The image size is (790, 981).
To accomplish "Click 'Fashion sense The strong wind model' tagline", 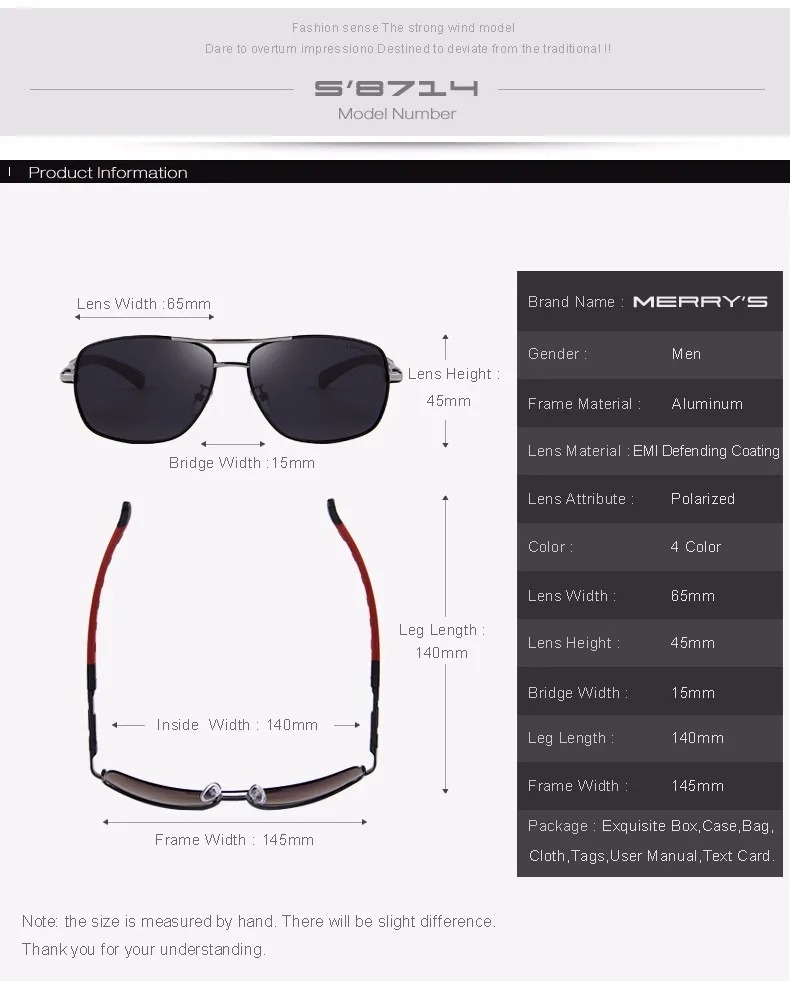I will (x=403, y=28).
